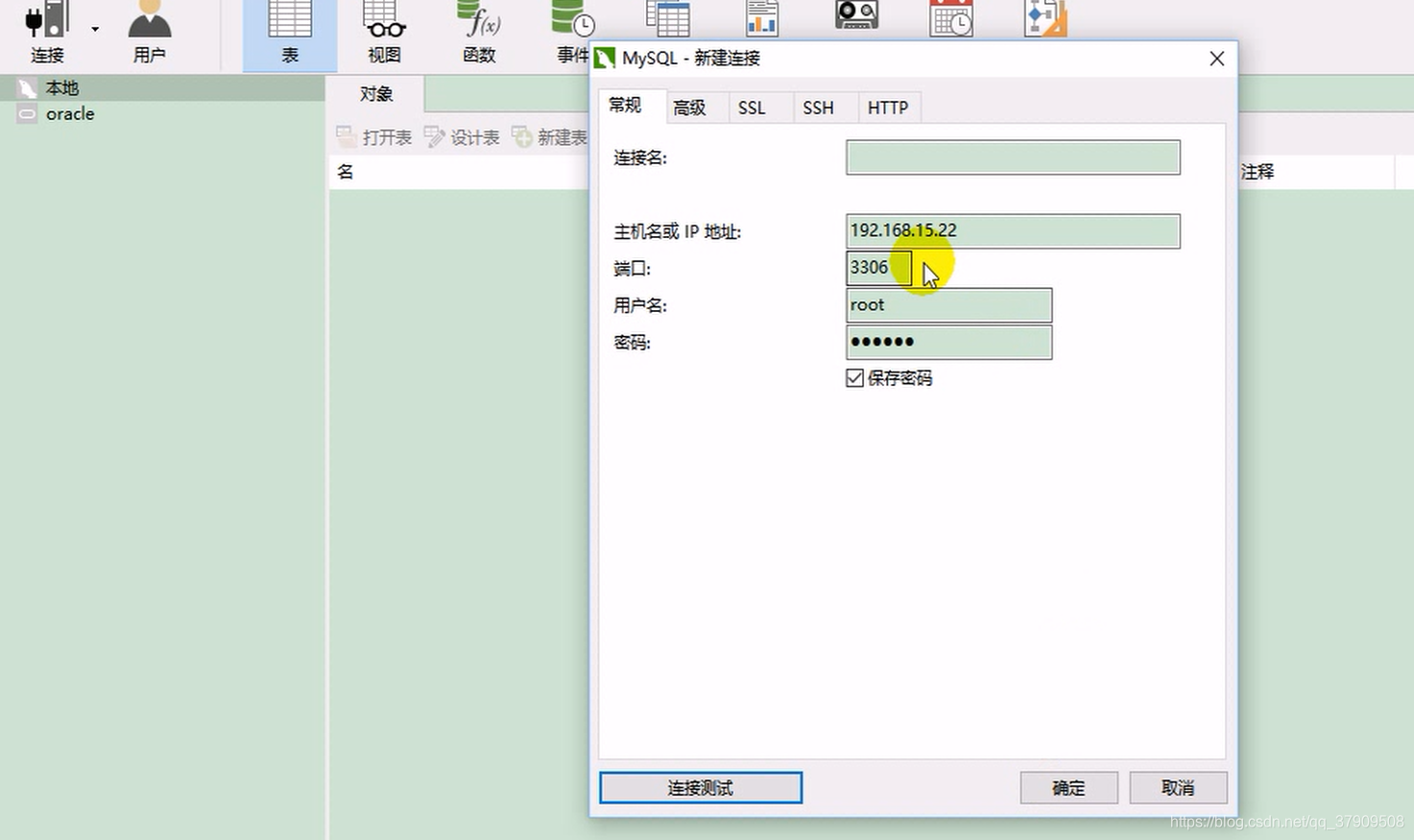
Task: Click the 新建表 new table button
Action: (550, 137)
